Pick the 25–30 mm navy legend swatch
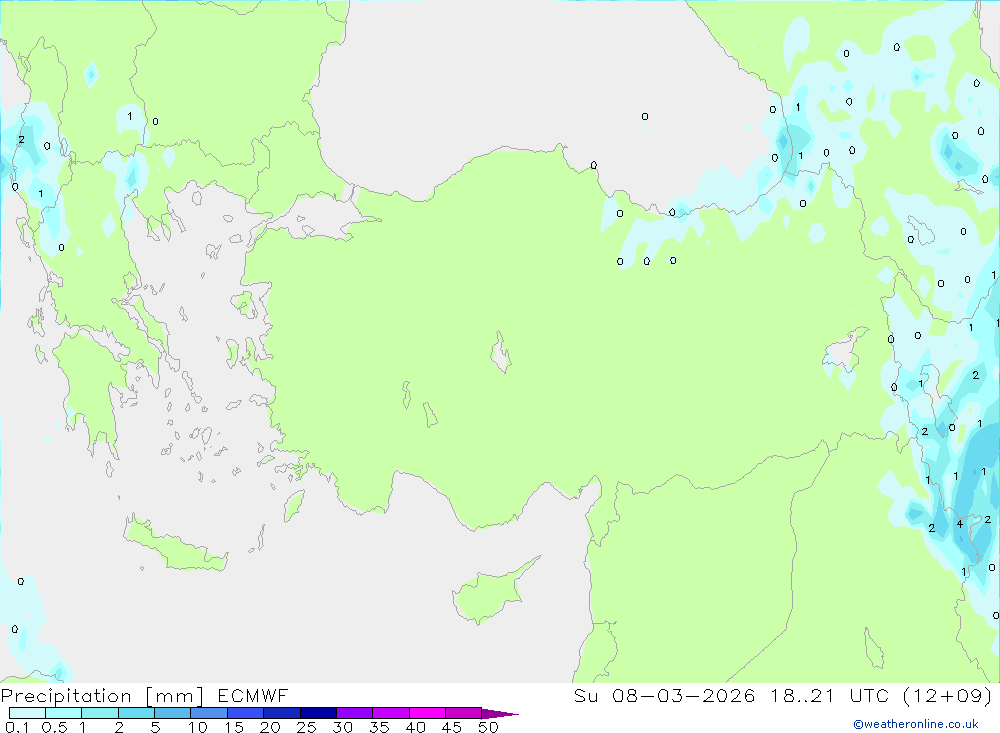The height and width of the screenshot is (733, 1000). click(x=318, y=713)
